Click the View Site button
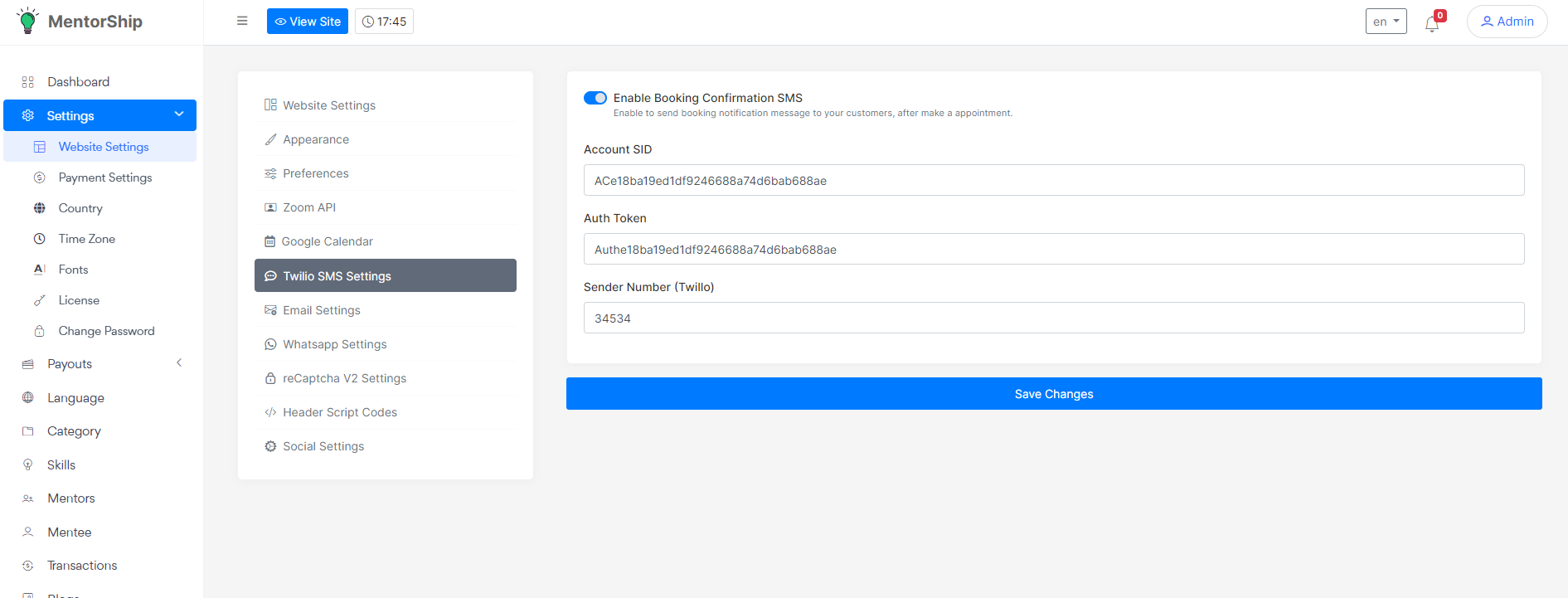This screenshot has width=1568, height=598. [x=307, y=22]
